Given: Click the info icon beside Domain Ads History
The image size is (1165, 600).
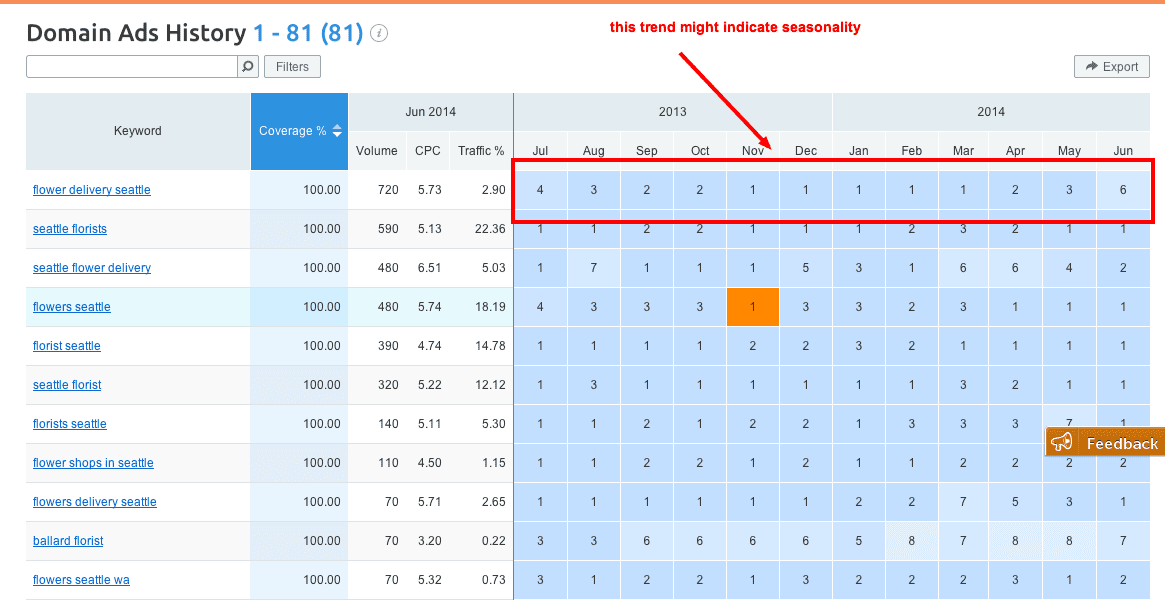Looking at the screenshot, I should pyautogui.click(x=379, y=33).
